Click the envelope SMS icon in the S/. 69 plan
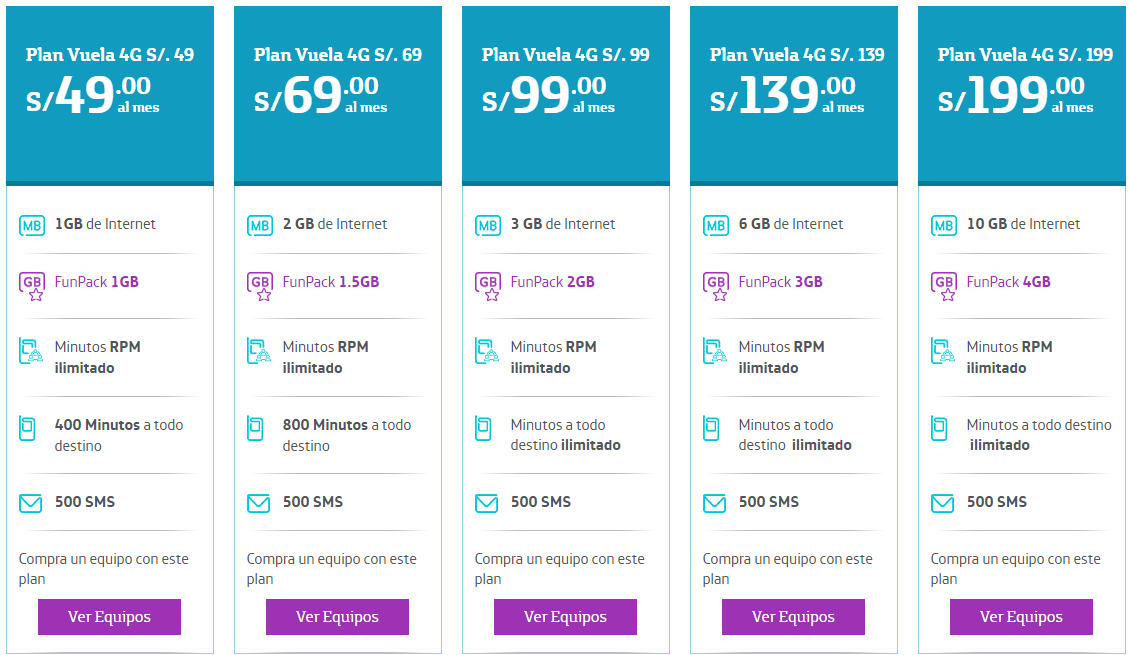The width and height of the screenshot is (1129, 655). (x=258, y=503)
